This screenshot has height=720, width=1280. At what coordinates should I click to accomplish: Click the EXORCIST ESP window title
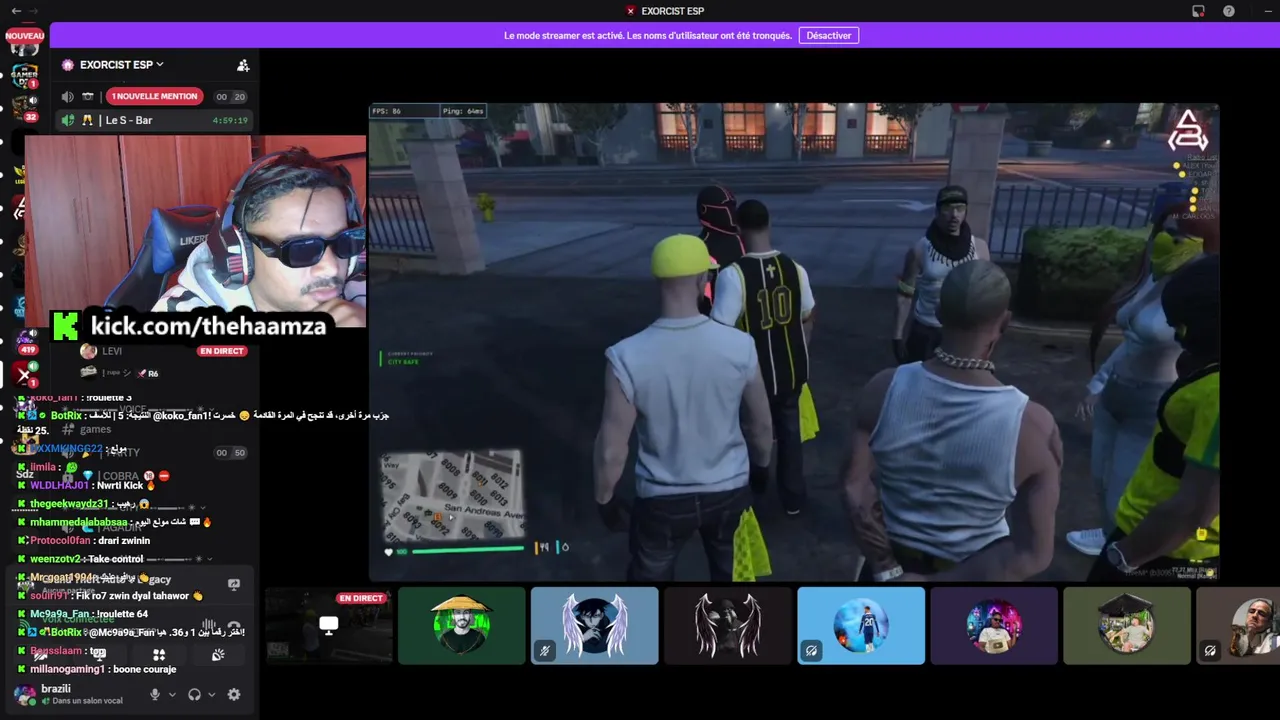pos(672,11)
